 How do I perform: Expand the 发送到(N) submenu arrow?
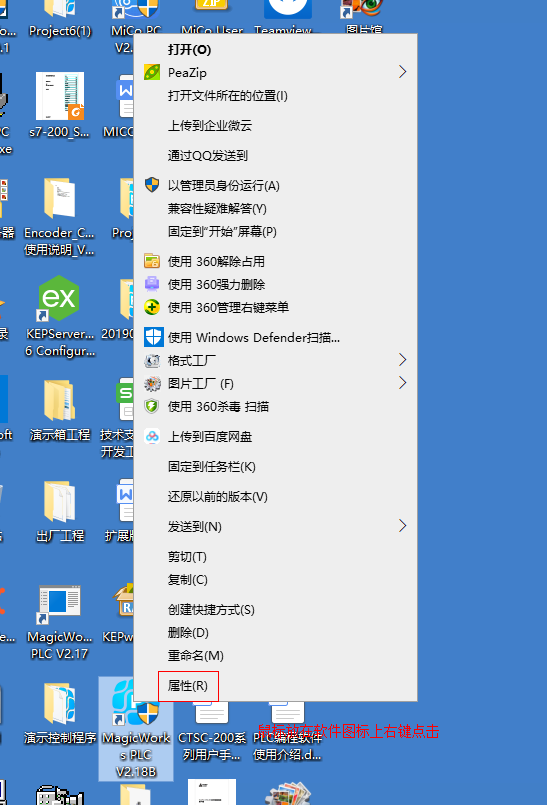click(403, 526)
